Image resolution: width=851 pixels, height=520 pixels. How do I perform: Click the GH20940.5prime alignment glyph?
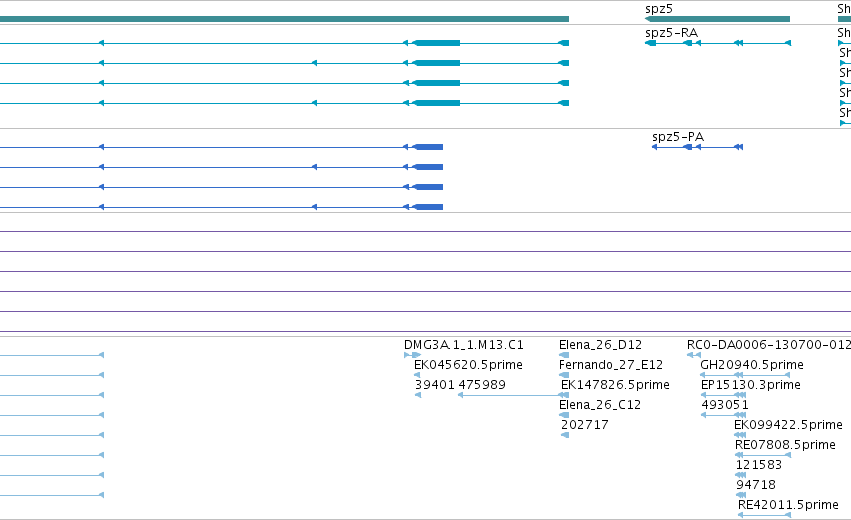pos(745,375)
